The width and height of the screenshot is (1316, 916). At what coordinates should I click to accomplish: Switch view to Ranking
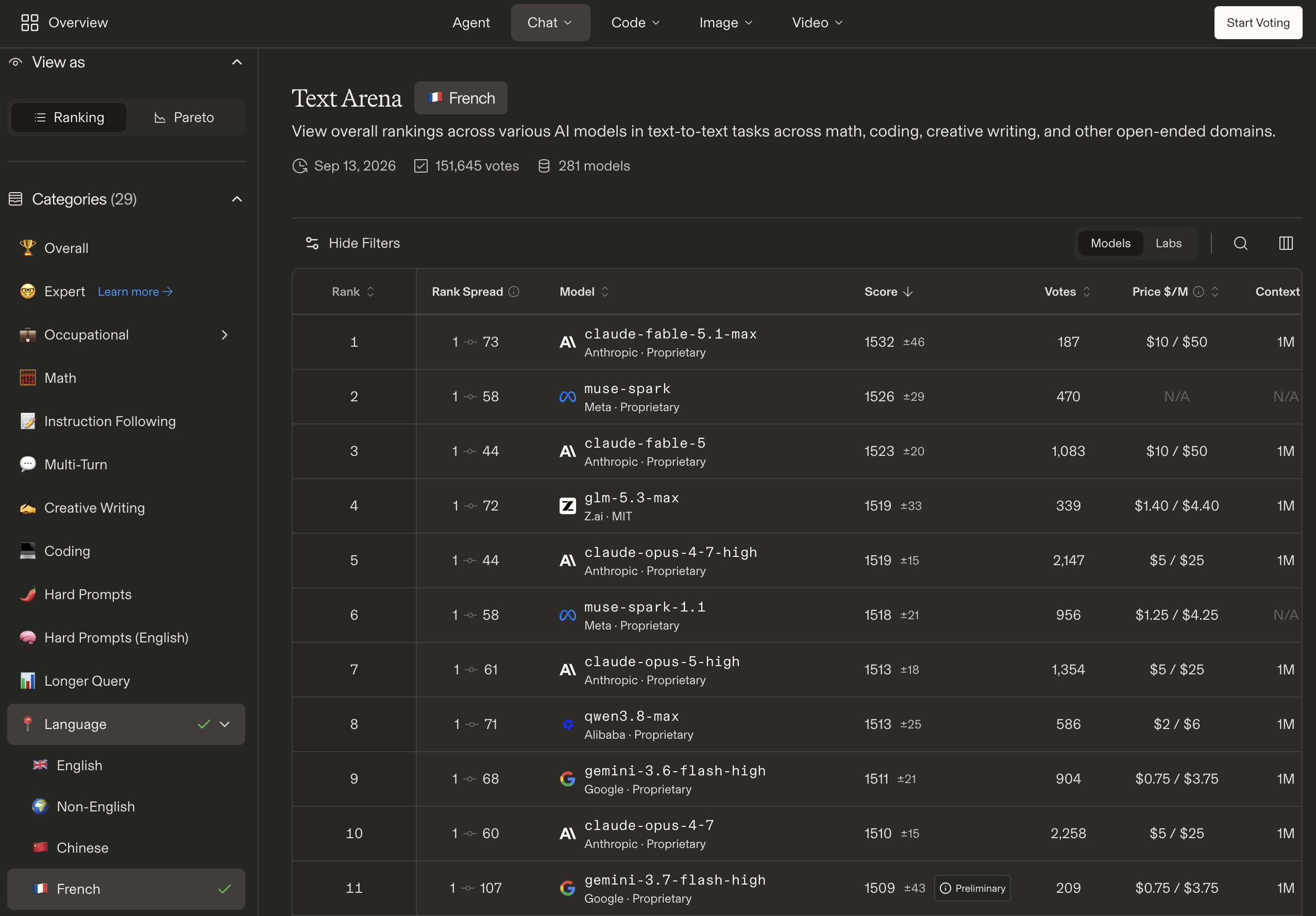pos(69,117)
